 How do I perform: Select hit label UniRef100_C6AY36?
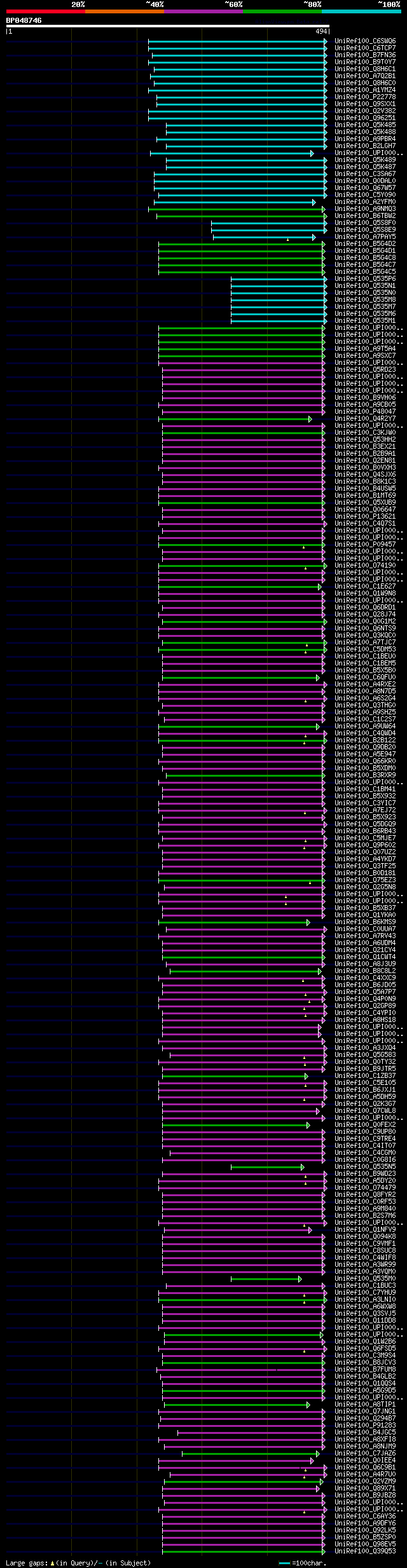point(365,1517)
